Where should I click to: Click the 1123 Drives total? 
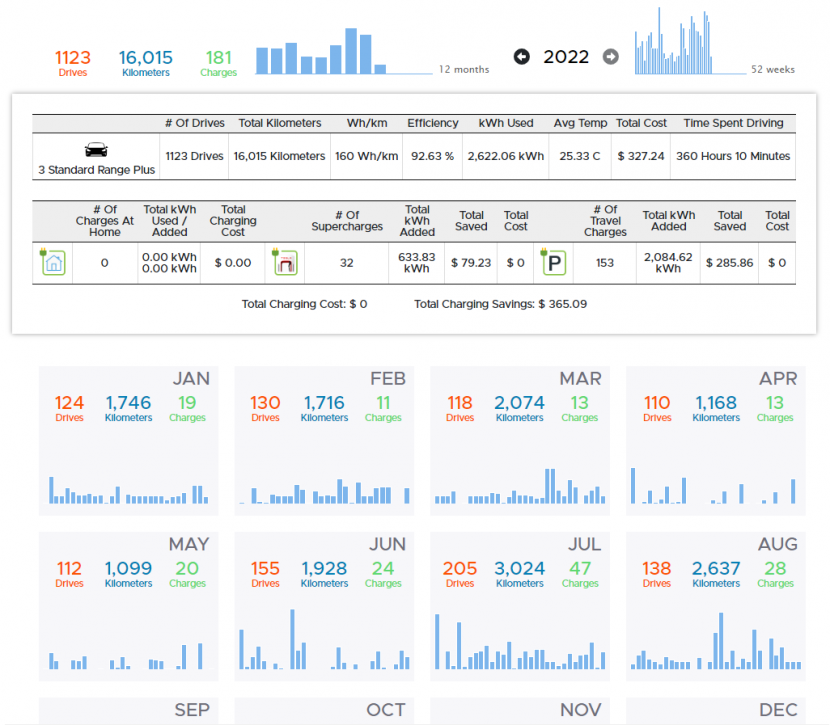72,62
